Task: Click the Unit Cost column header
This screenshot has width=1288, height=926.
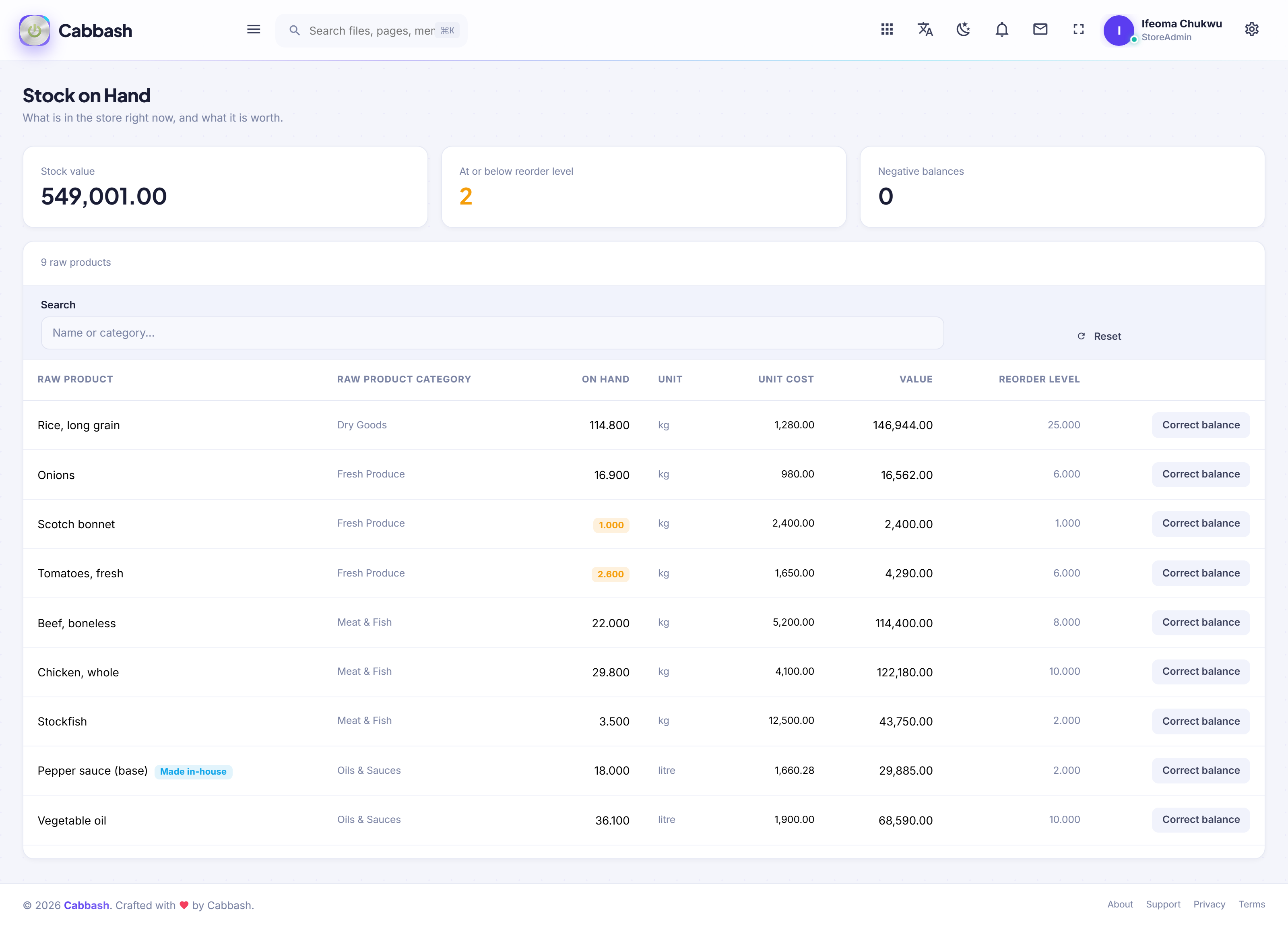Action: coord(785,379)
